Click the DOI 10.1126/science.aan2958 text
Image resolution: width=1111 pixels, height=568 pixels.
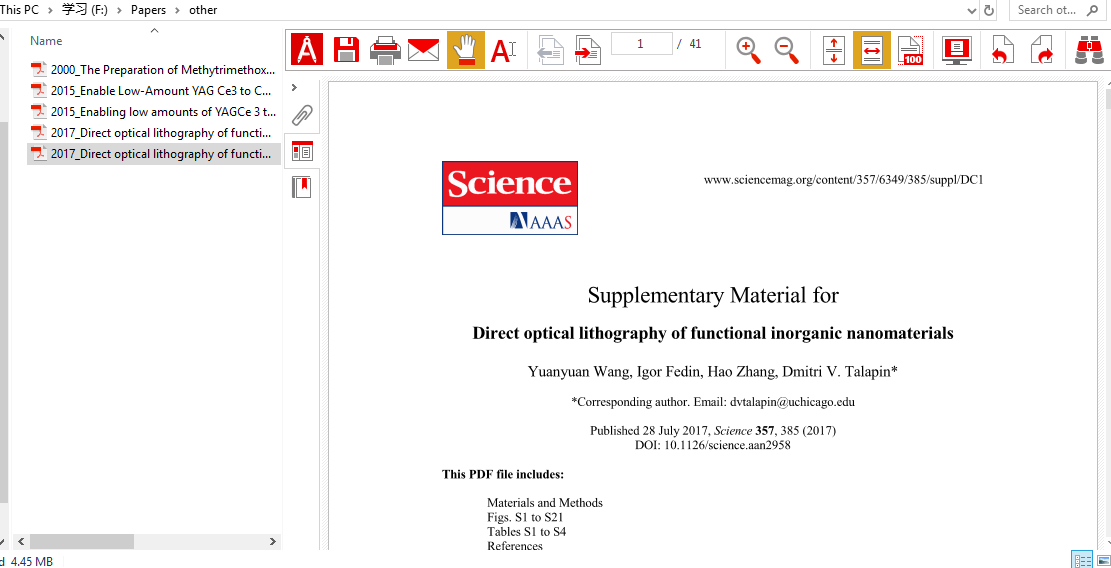tap(713, 445)
